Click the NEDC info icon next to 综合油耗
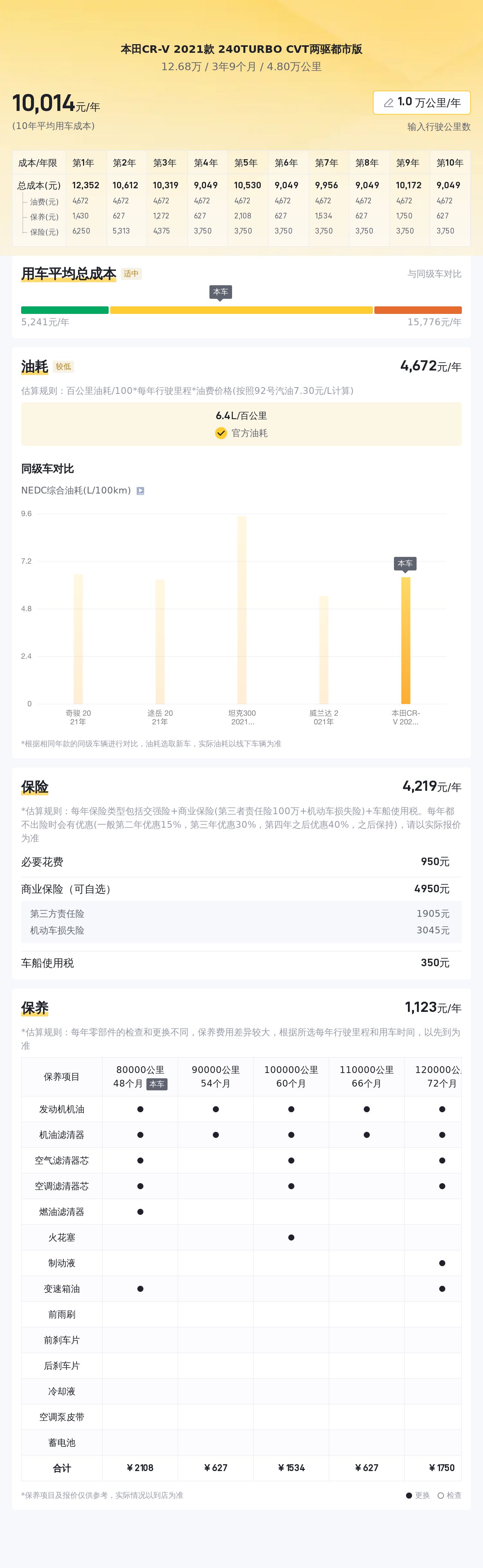Image resolution: width=483 pixels, height=1568 pixels. pos(140,490)
